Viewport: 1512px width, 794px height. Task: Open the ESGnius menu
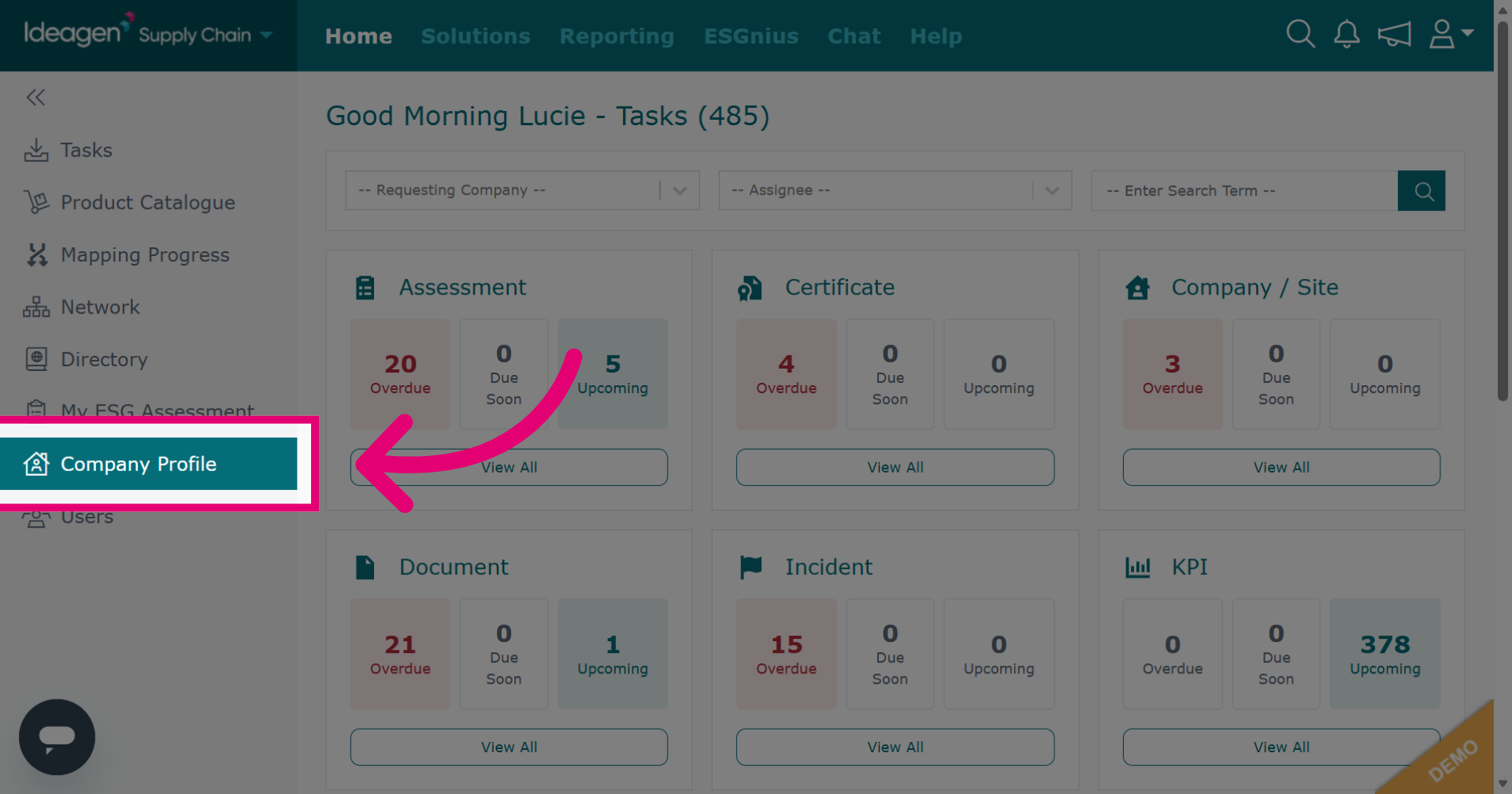[751, 36]
